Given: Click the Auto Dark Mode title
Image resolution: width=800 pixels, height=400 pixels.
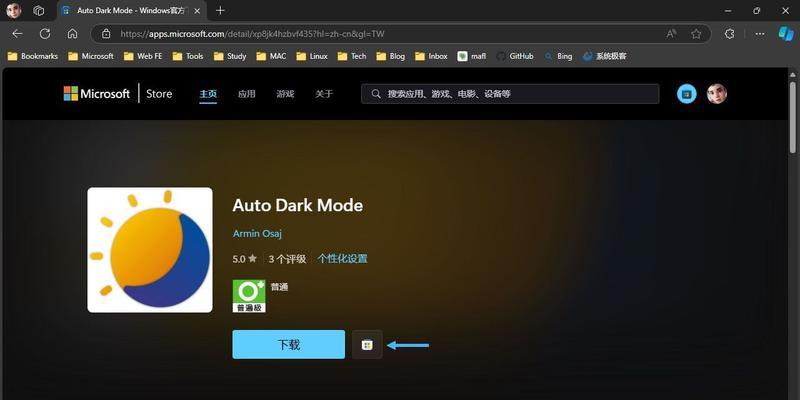Looking at the screenshot, I should point(297,206).
